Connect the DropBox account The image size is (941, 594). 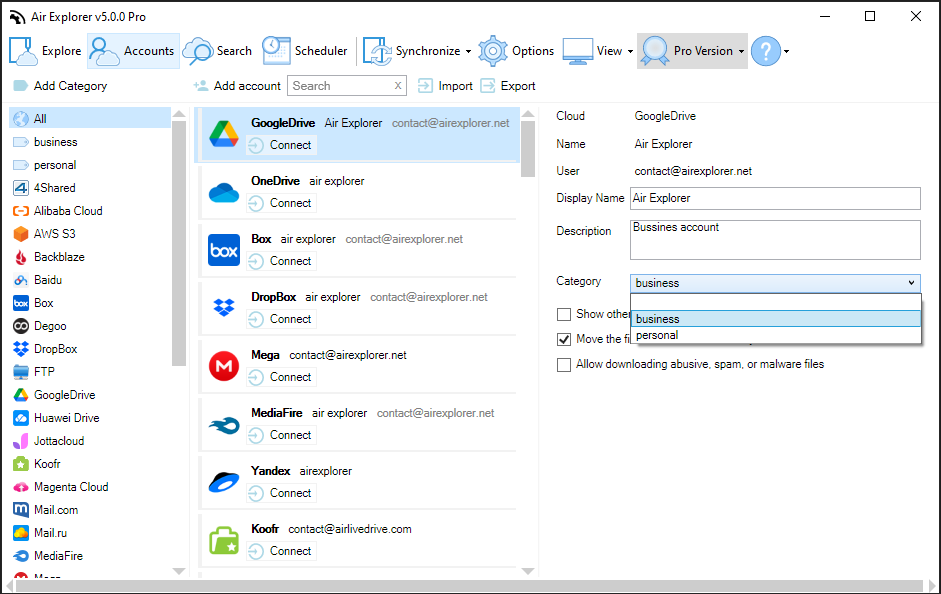click(x=281, y=319)
